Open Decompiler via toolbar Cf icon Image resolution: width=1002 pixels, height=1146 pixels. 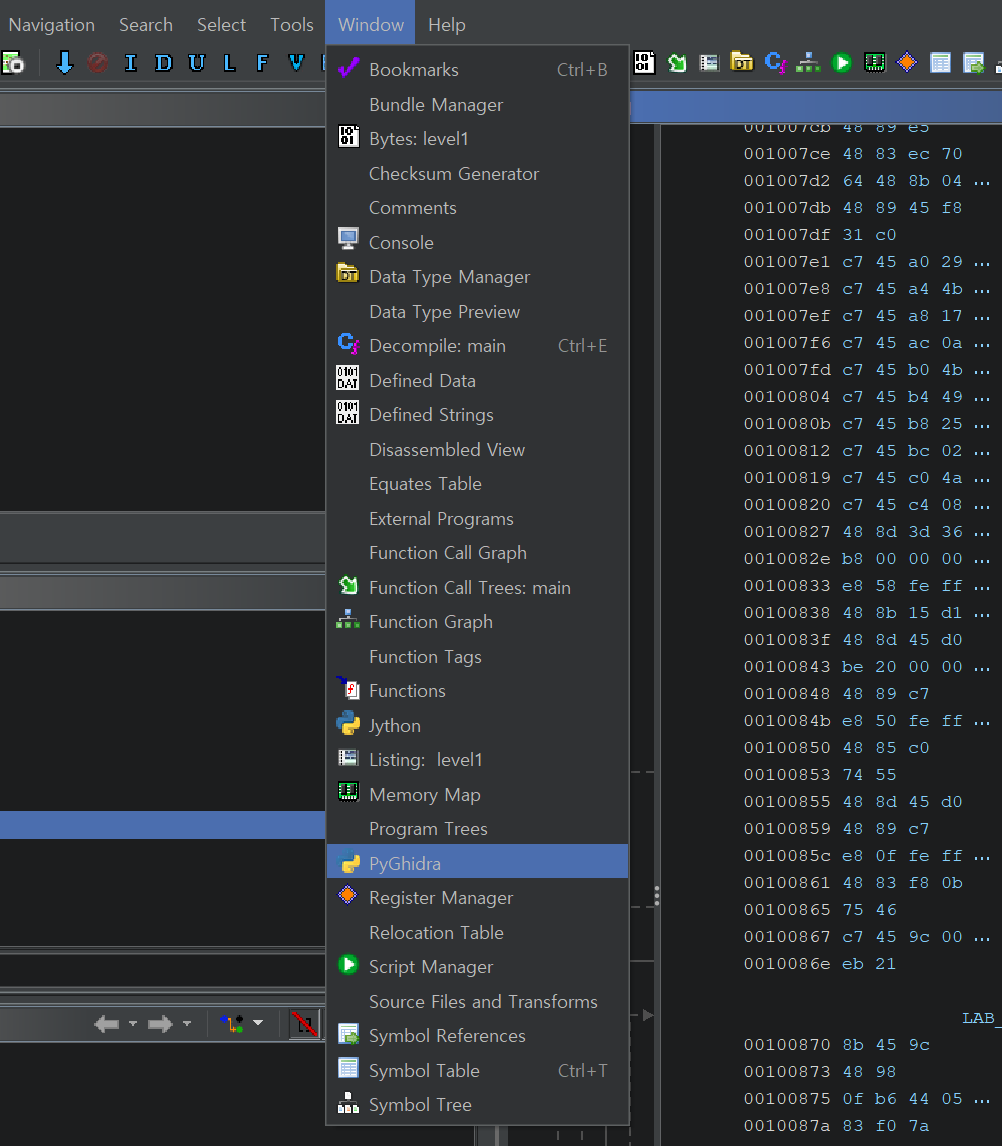point(775,63)
